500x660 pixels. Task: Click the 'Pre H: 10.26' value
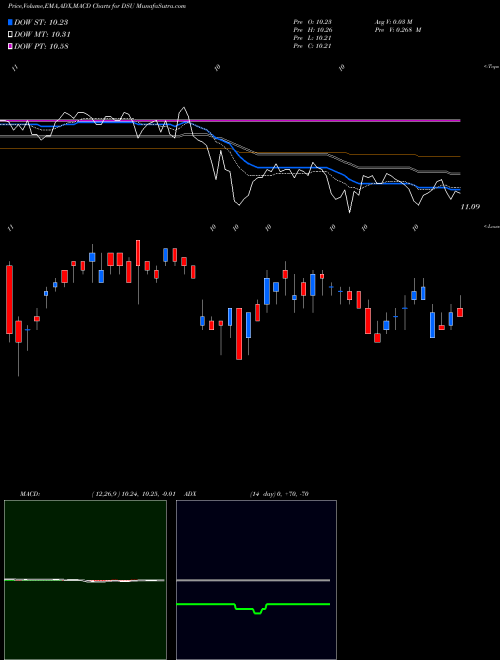pos(313,30)
